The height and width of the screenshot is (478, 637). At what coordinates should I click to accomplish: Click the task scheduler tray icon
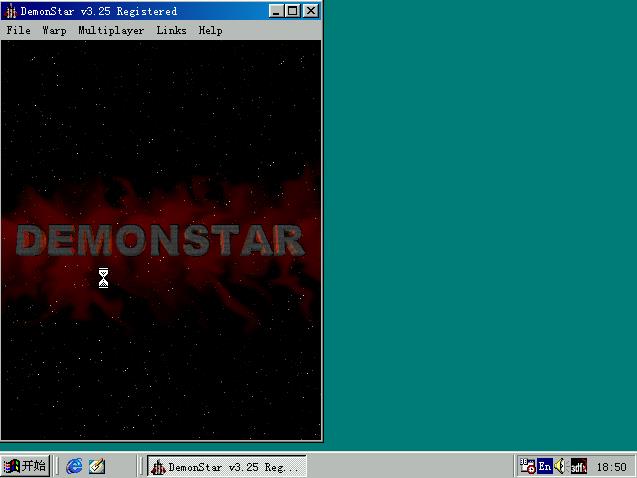527,466
